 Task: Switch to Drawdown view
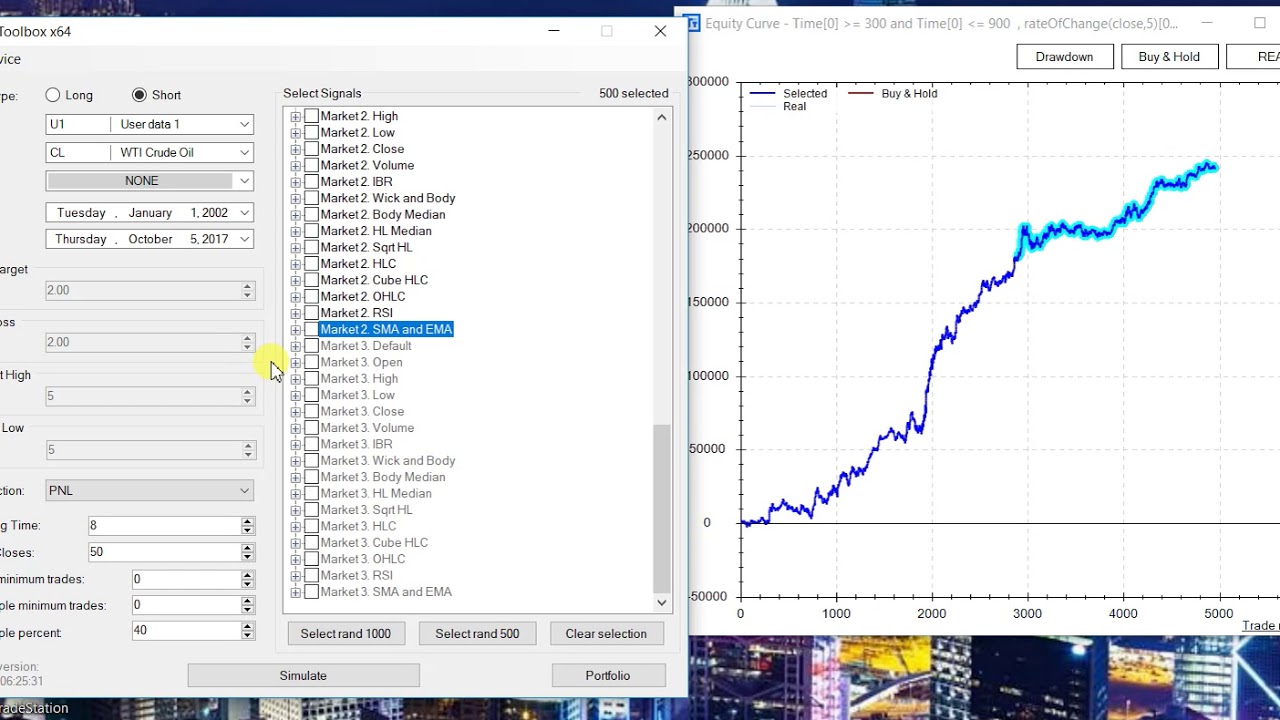(x=1064, y=57)
